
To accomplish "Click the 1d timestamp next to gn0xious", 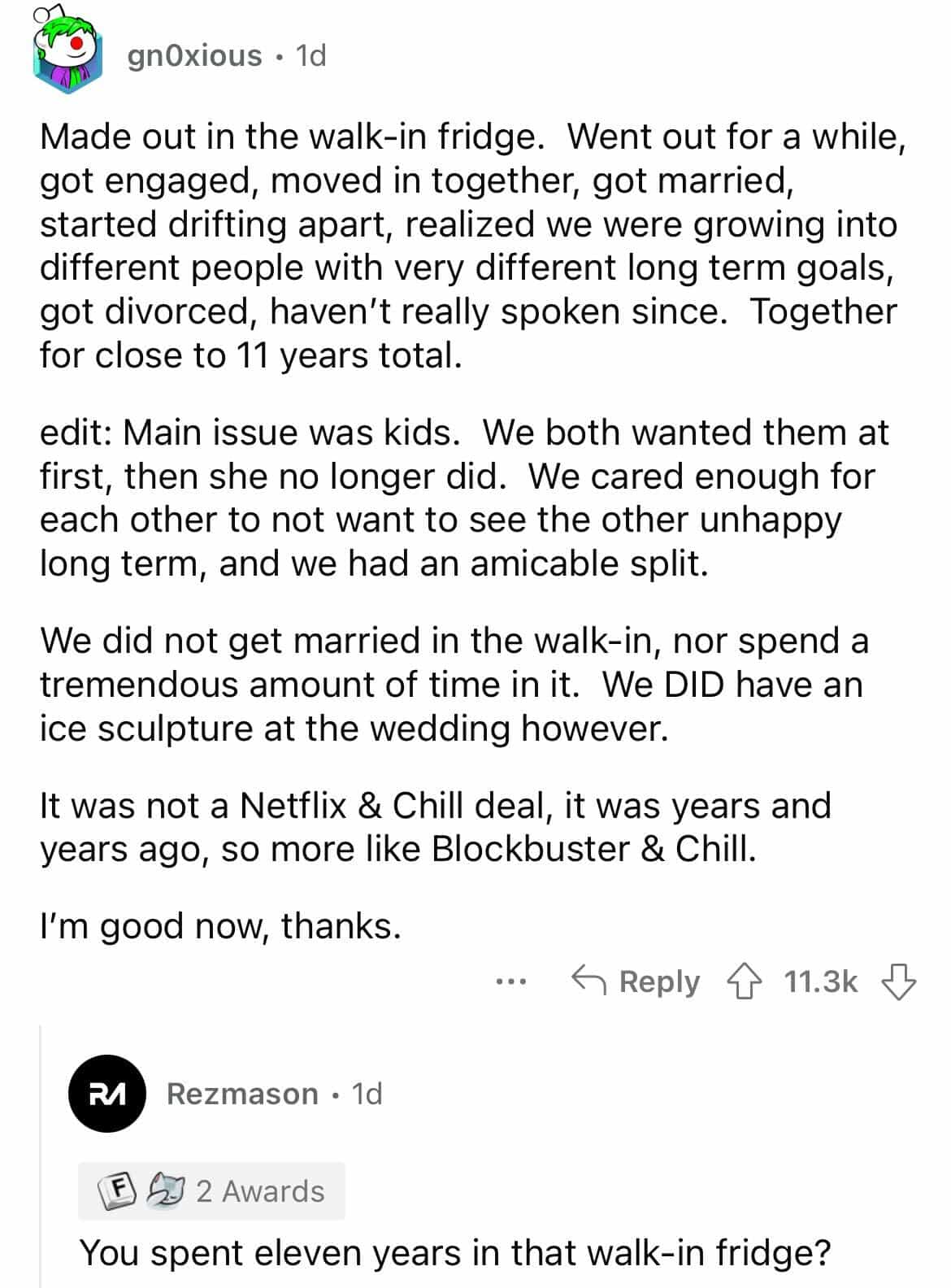I will pos(311,55).
